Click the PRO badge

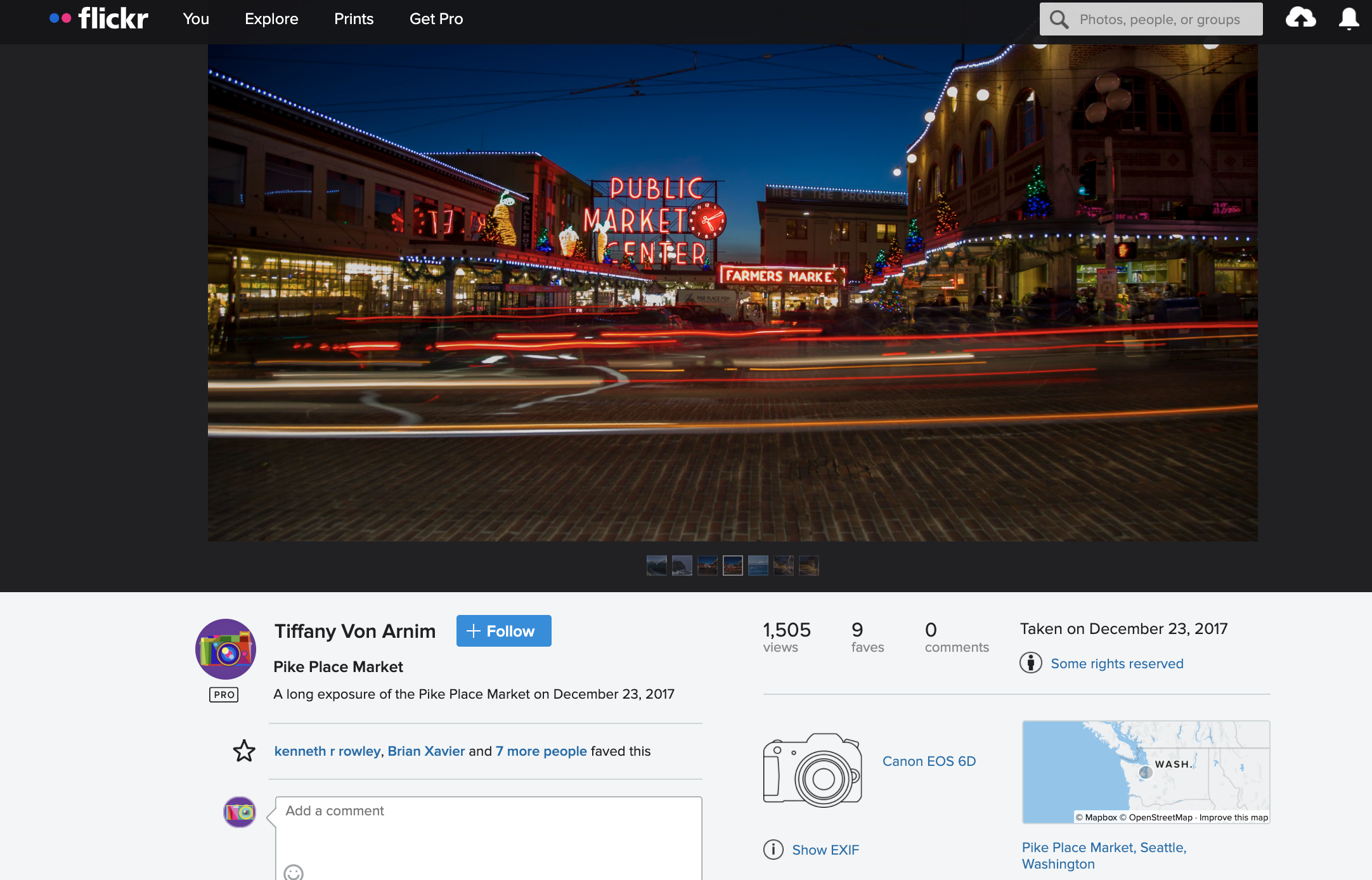point(224,695)
